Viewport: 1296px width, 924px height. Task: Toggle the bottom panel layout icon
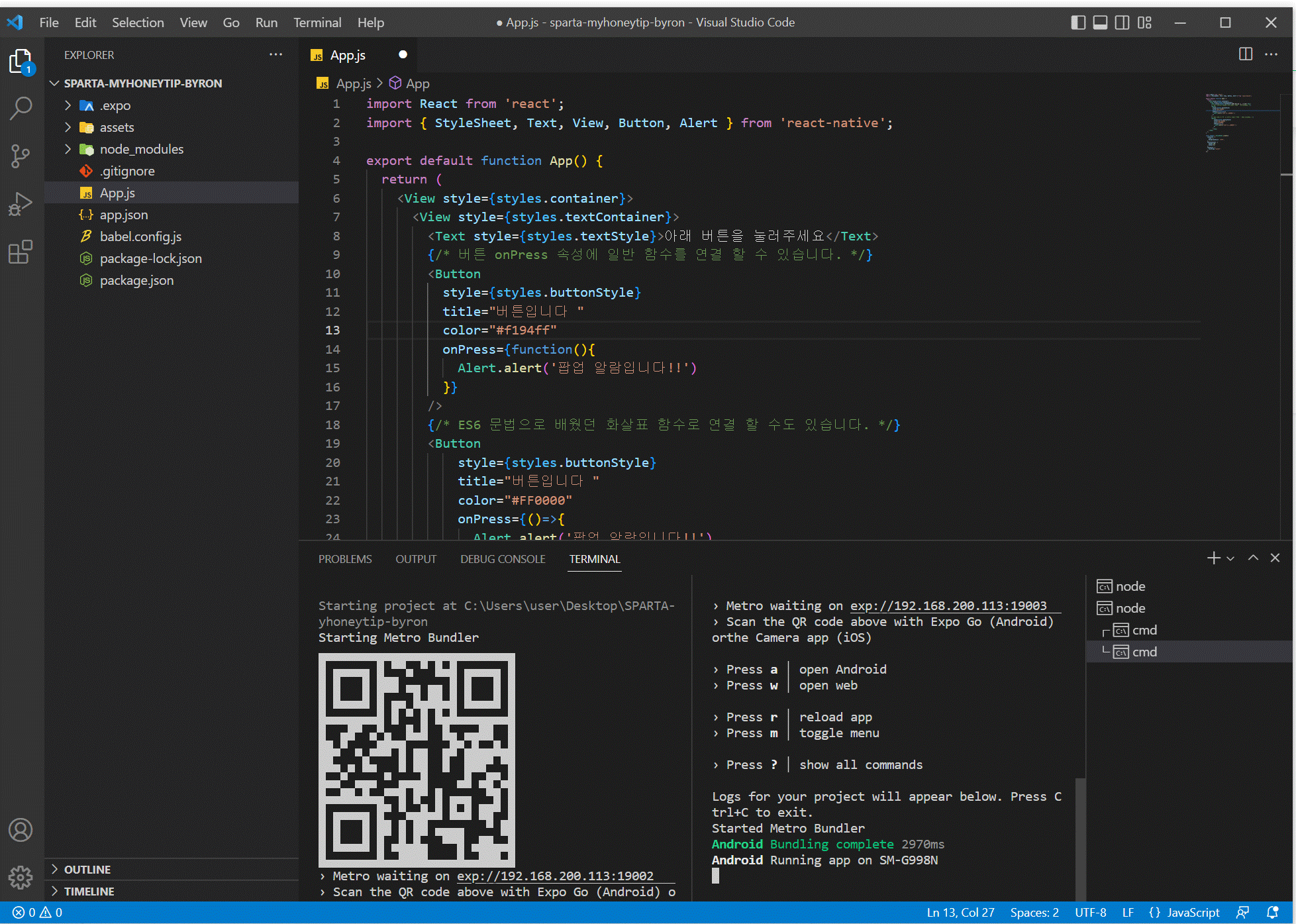click(1100, 23)
